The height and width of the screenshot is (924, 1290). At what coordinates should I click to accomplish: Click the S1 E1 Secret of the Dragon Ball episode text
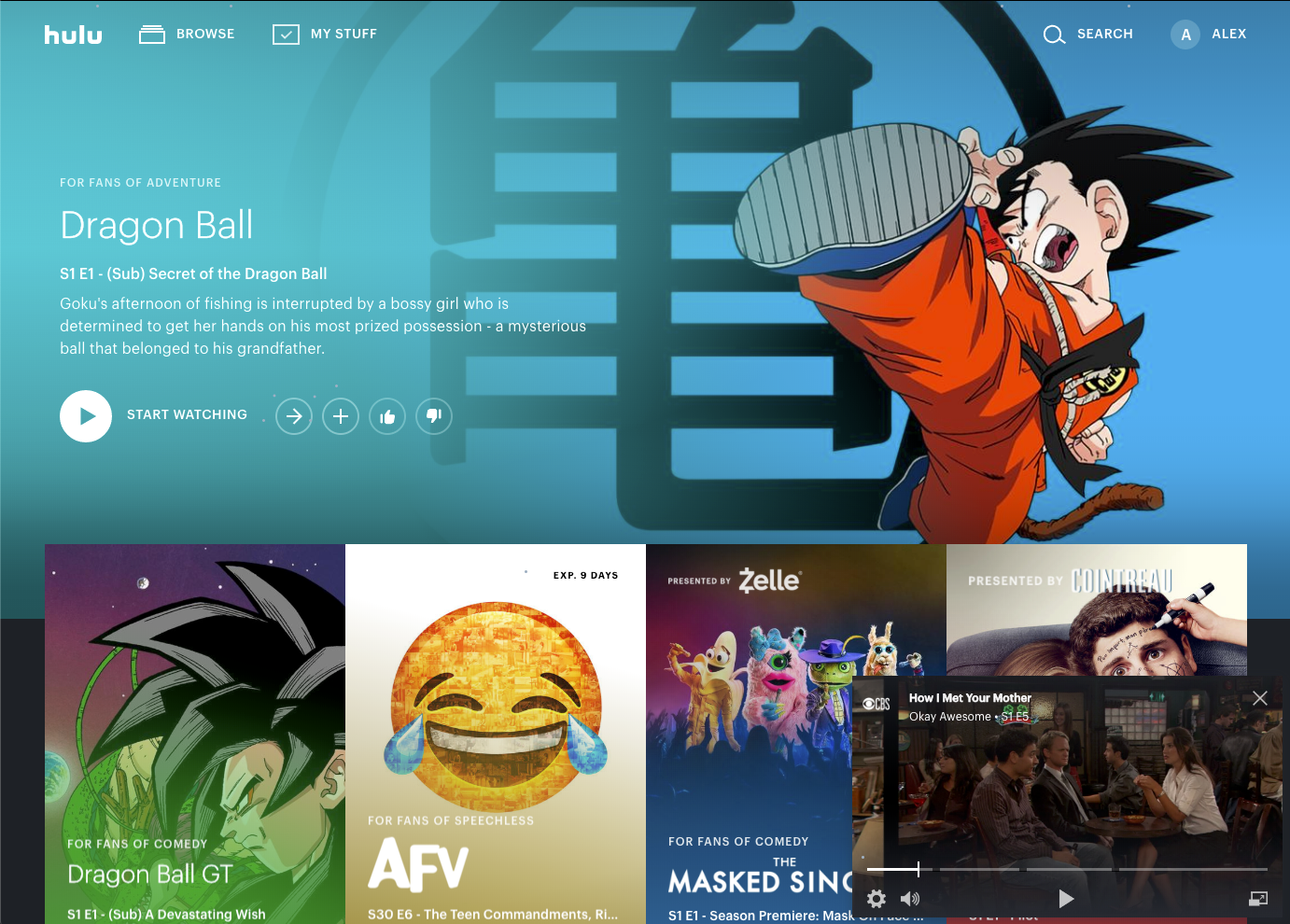point(193,273)
